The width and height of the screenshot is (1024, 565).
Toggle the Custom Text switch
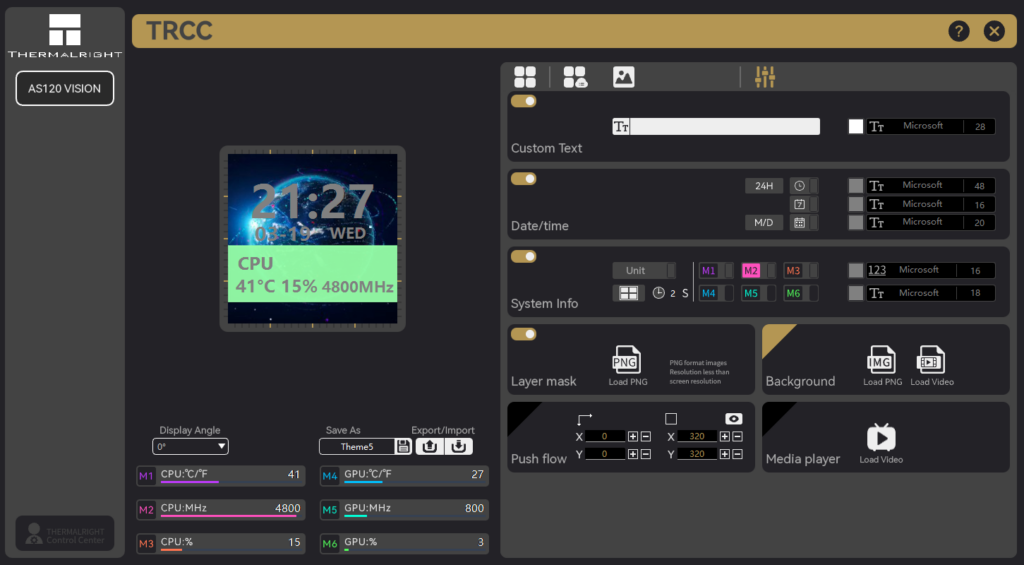pyautogui.click(x=524, y=101)
